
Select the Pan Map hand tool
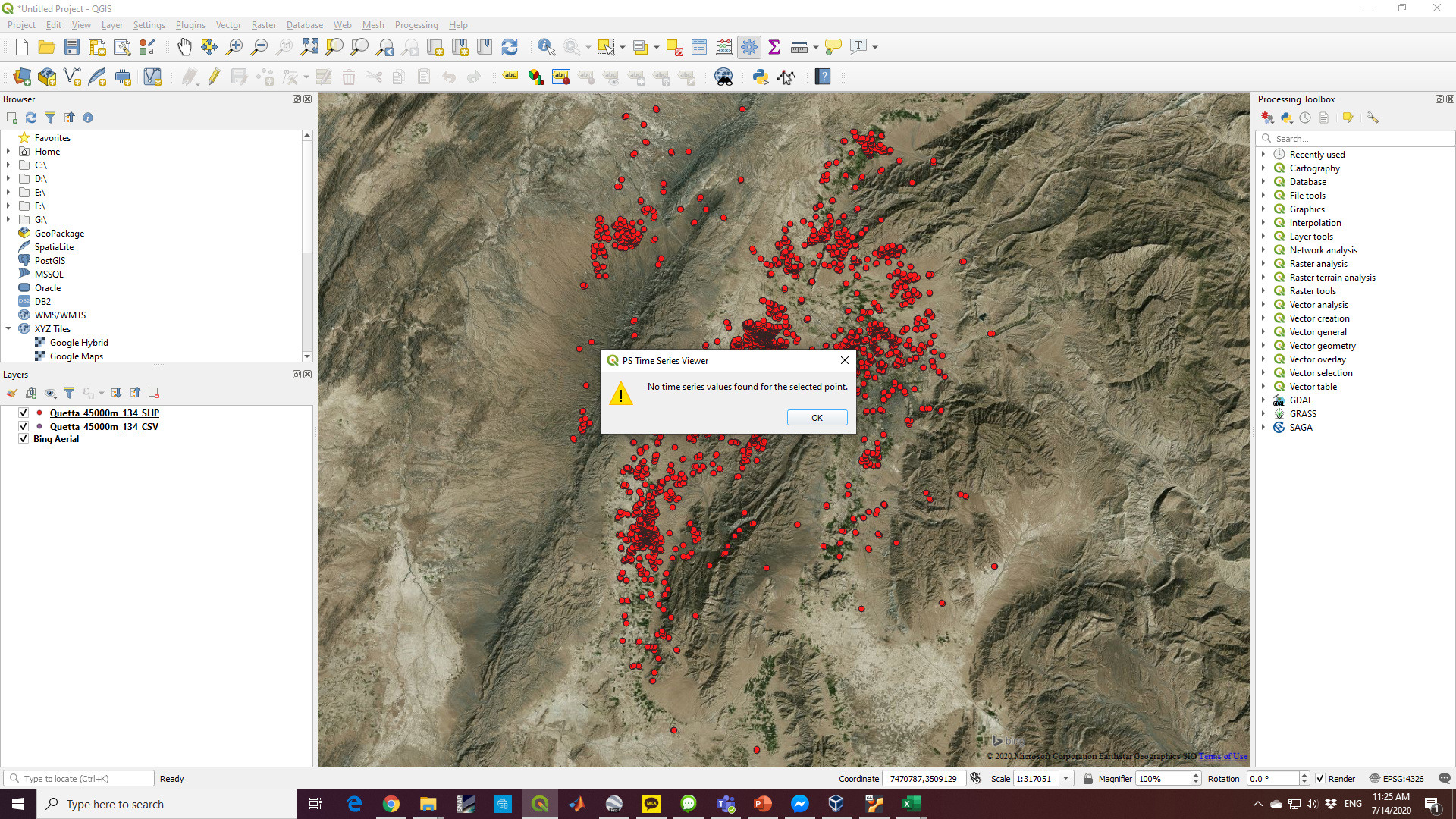[184, 47]
